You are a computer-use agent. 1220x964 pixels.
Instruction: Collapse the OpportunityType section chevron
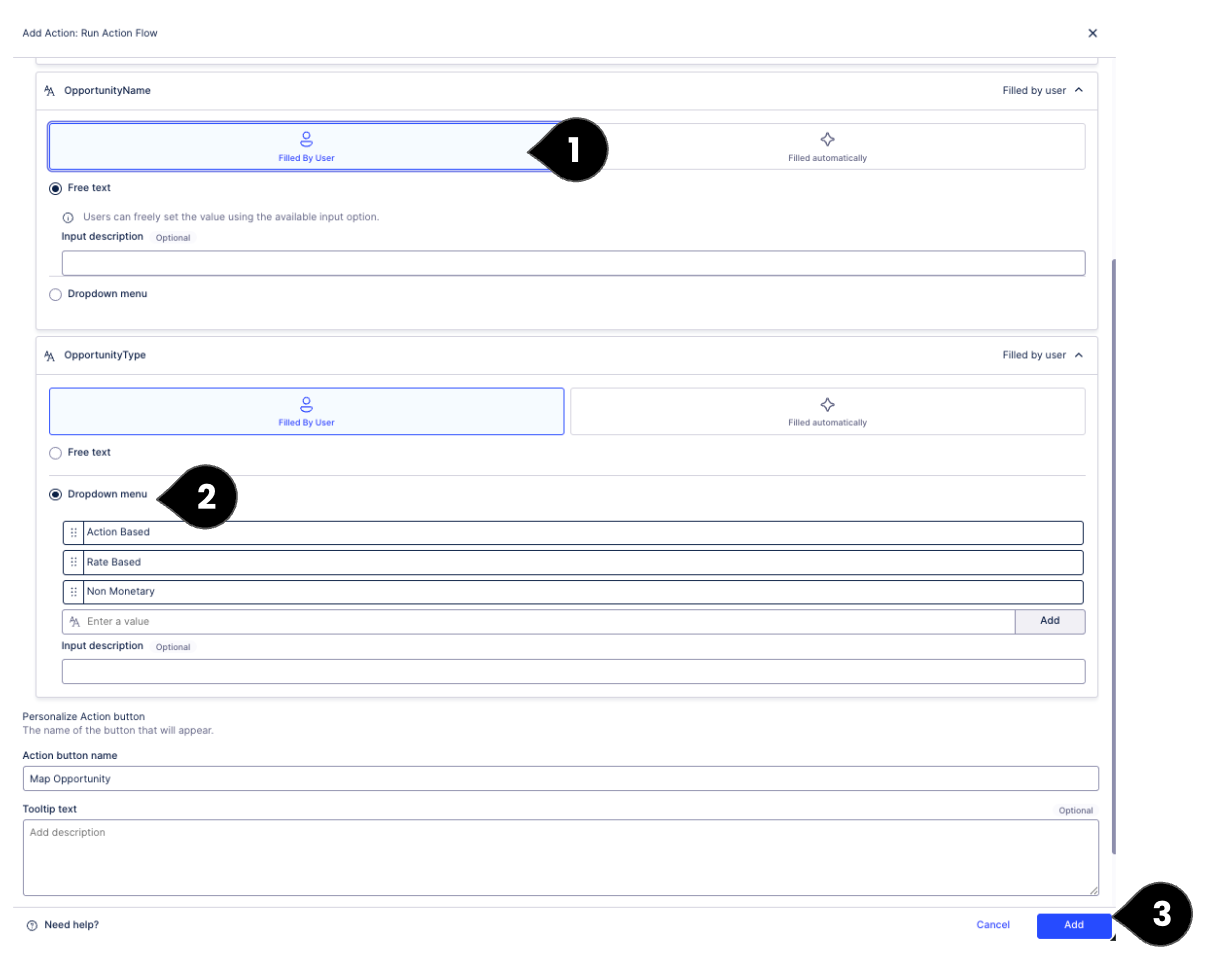click(1078, 355)
